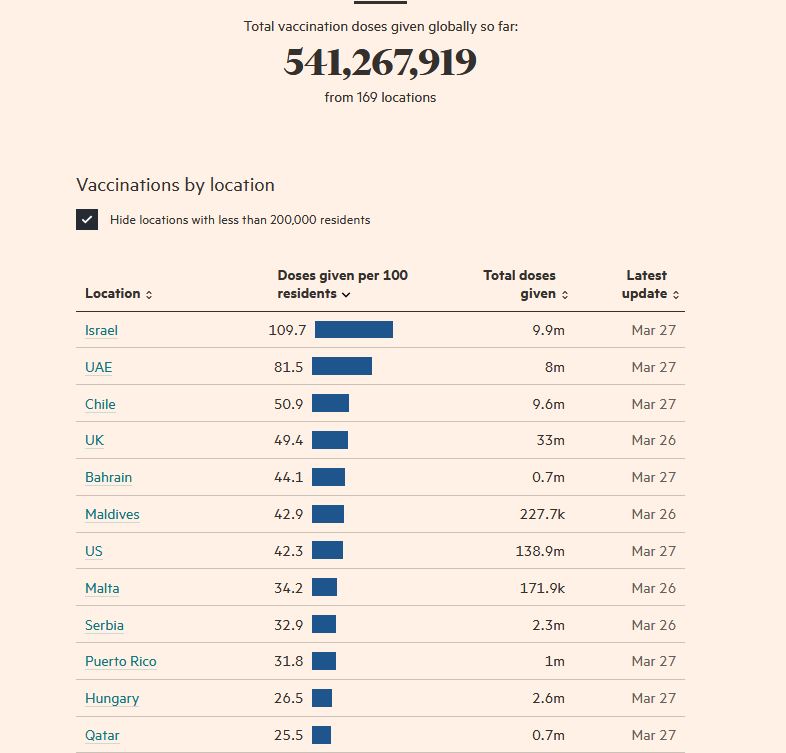Click the Chile link

100,404
